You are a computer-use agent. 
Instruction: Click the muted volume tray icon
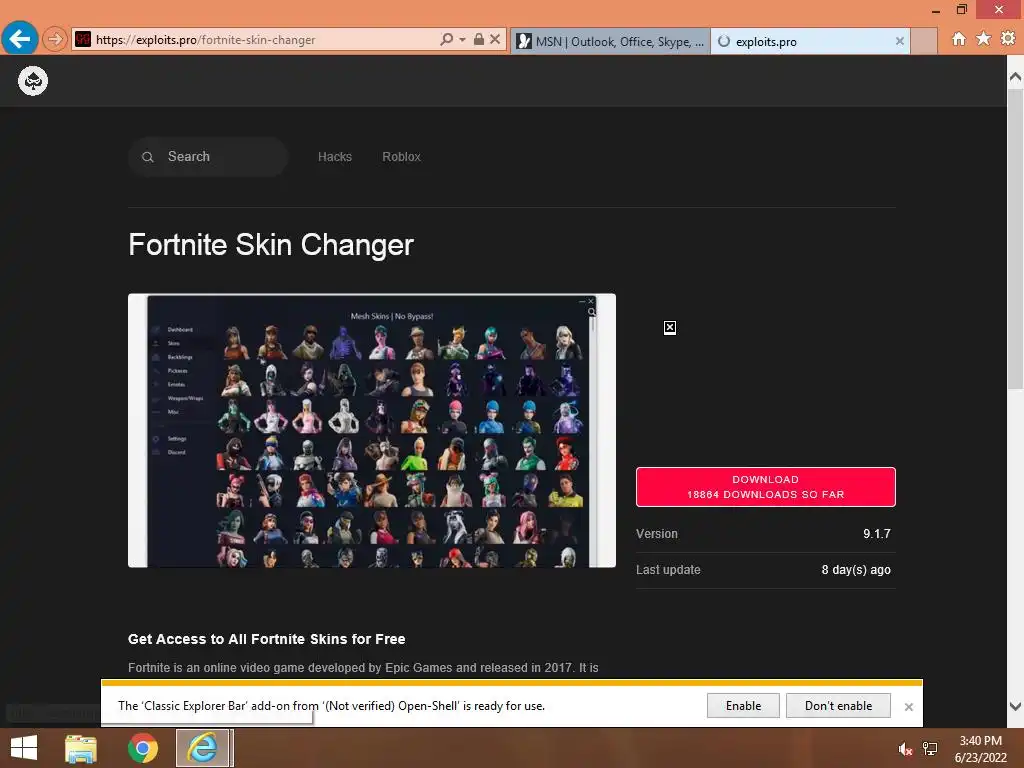[x=905, y=749]
